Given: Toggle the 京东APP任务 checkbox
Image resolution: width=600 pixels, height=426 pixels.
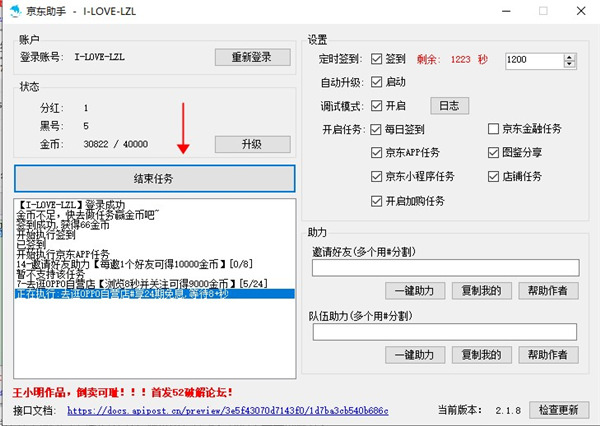Looking at the screenshot, I should [377, 152].
